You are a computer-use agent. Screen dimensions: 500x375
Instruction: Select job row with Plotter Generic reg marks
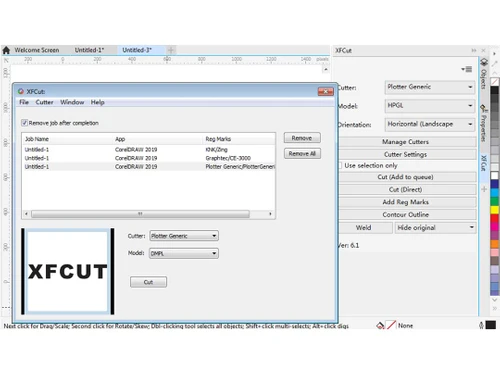[x=149, y=166]
